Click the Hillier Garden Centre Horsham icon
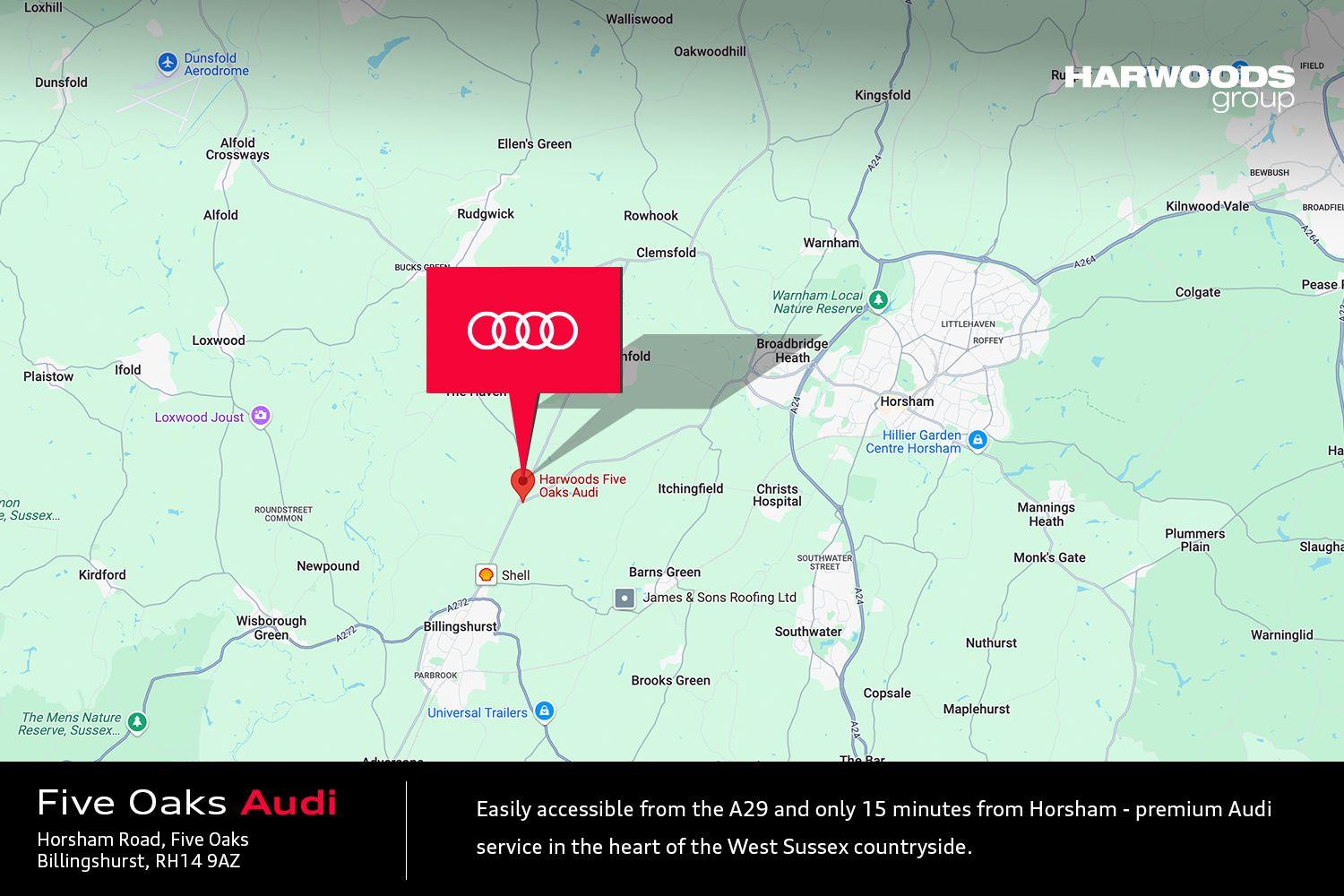The width and height of the screenshot is (1344, 896). (979, 440)
